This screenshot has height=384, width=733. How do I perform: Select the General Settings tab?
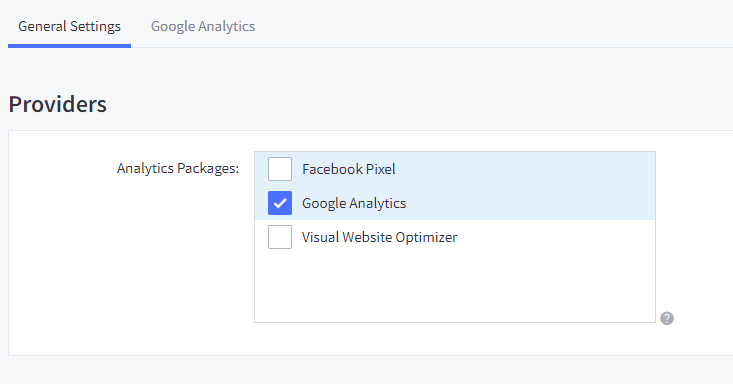click(x=69, y=26)
